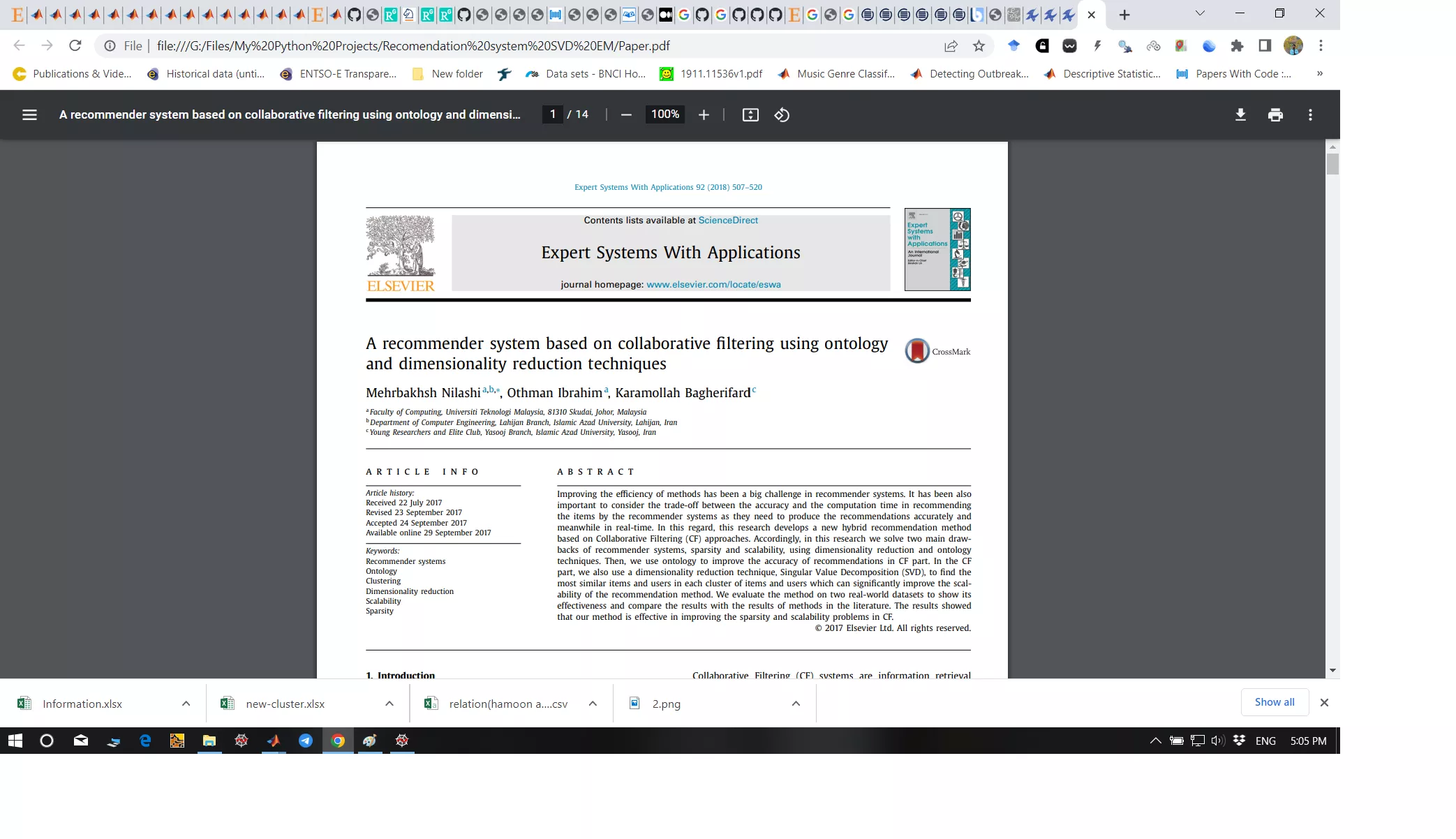1456x839 pixels.
Task: Click scrollbar down arrow
Action: tap(1332, 670)
